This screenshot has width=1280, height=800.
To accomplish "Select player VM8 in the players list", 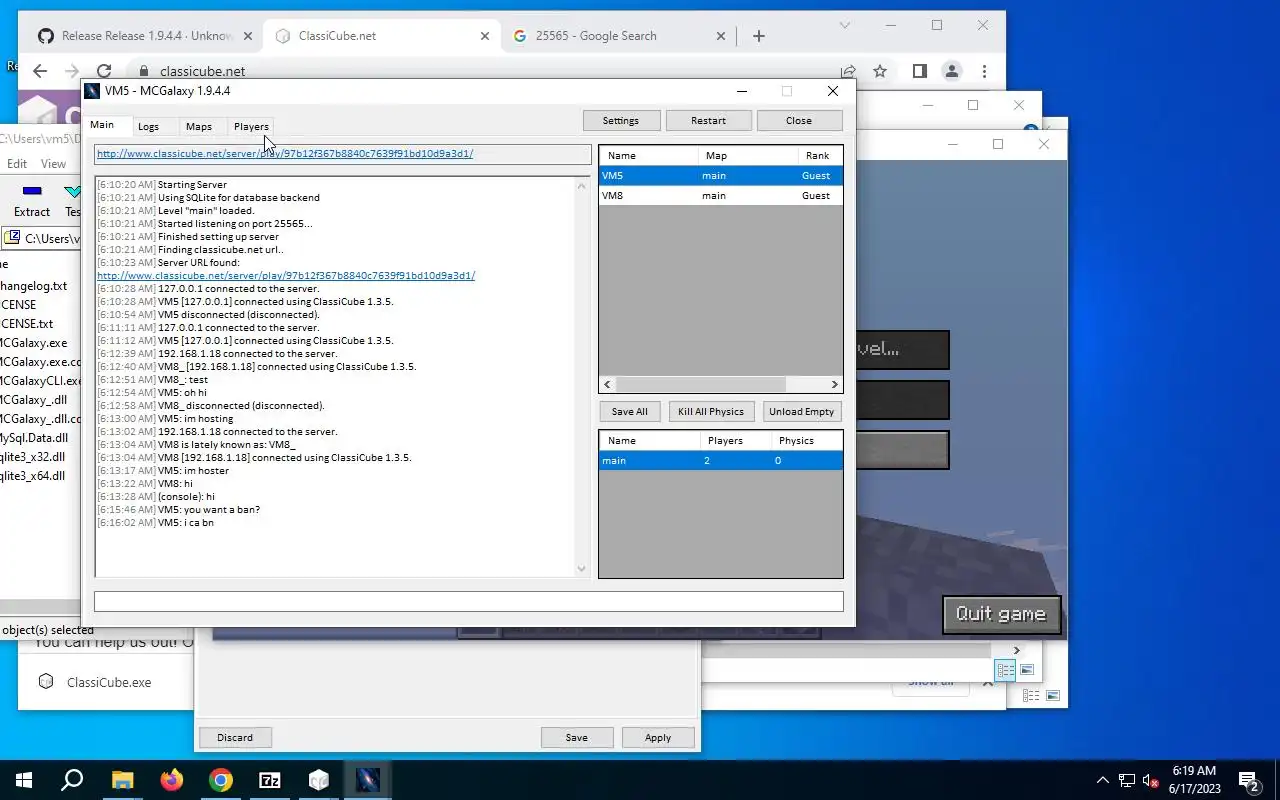I will pos(720,195).
